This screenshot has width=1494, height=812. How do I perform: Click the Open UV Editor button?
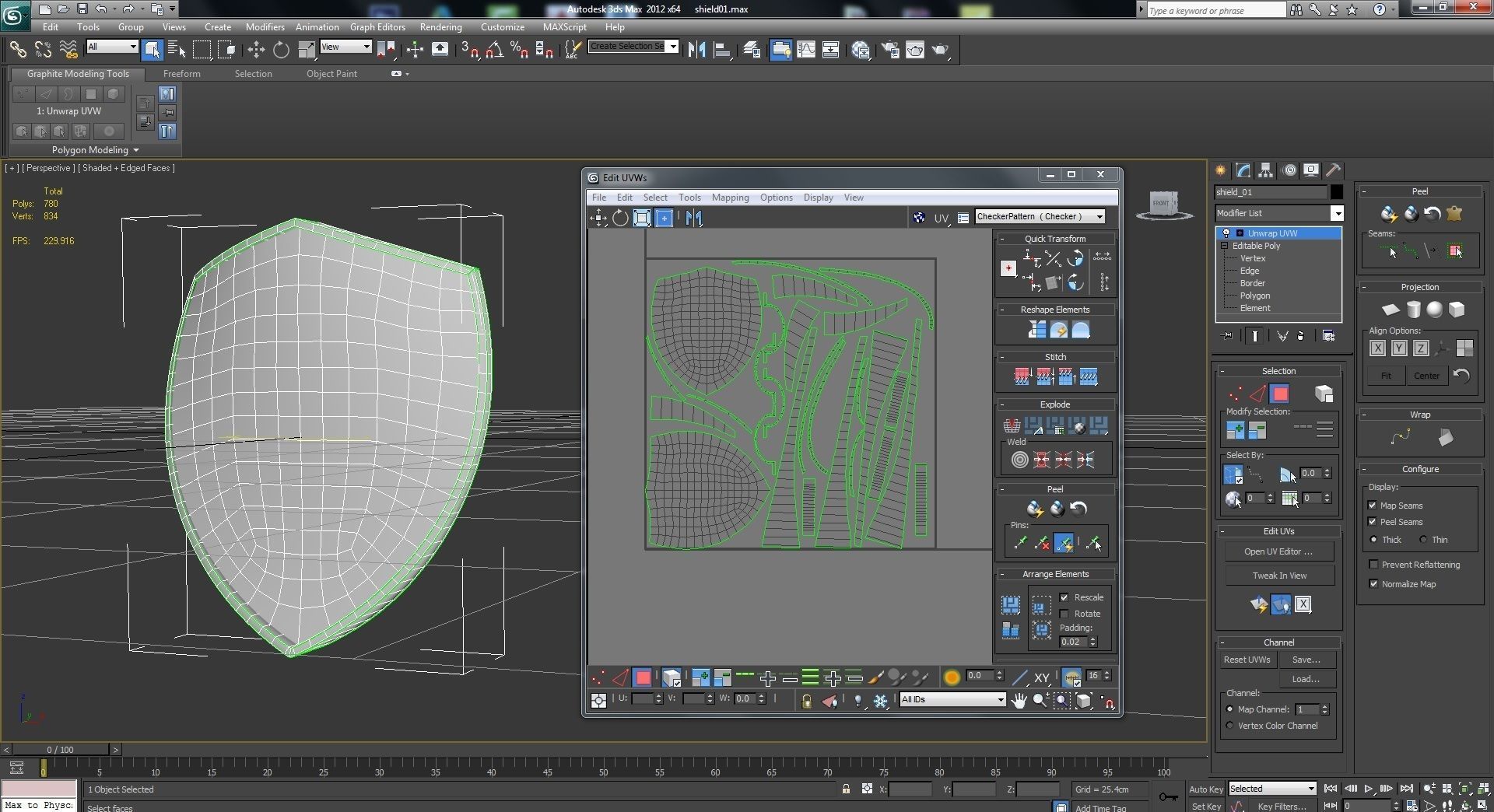tap(1279, 551)
